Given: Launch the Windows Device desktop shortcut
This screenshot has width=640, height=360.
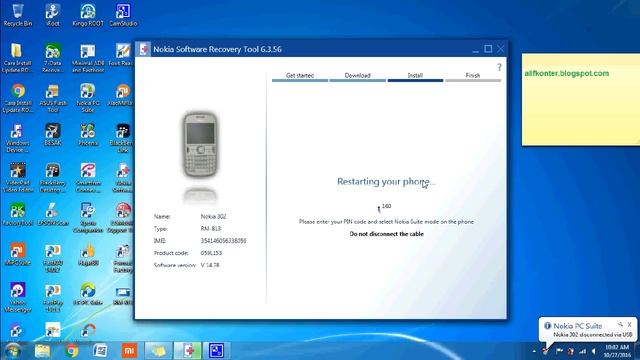Looking at the screenshot, I should (18, 138).
